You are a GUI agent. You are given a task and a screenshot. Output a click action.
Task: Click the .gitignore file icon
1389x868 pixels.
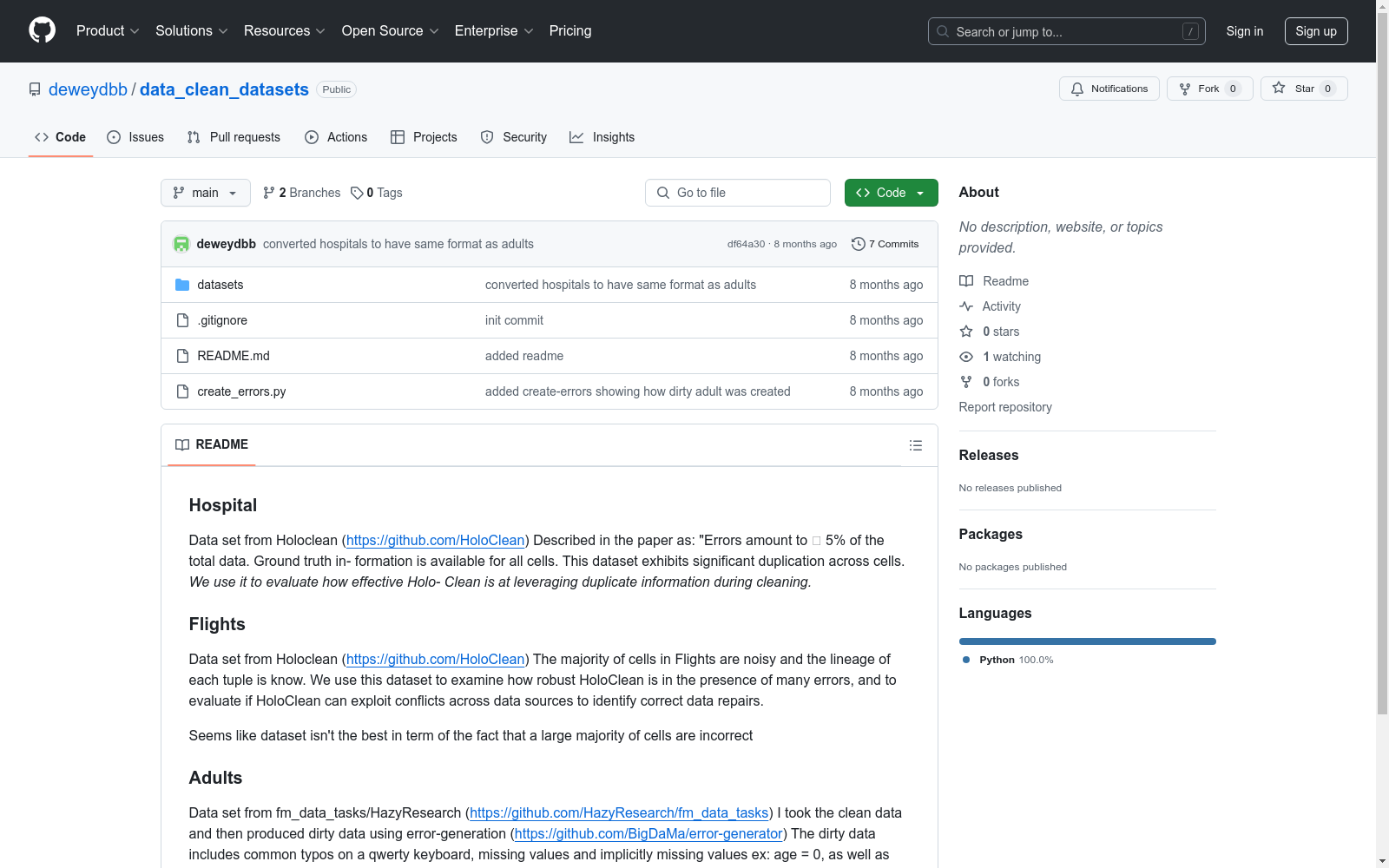182,320
